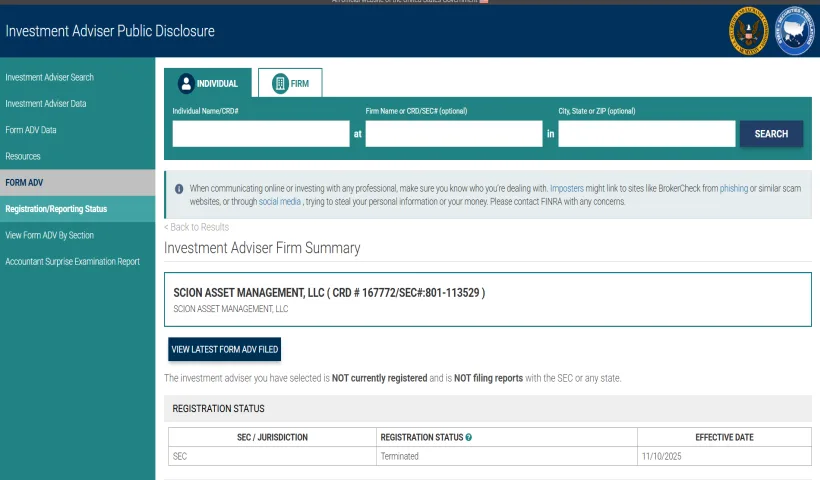Select the Individual search tab

tap(208, 83)
